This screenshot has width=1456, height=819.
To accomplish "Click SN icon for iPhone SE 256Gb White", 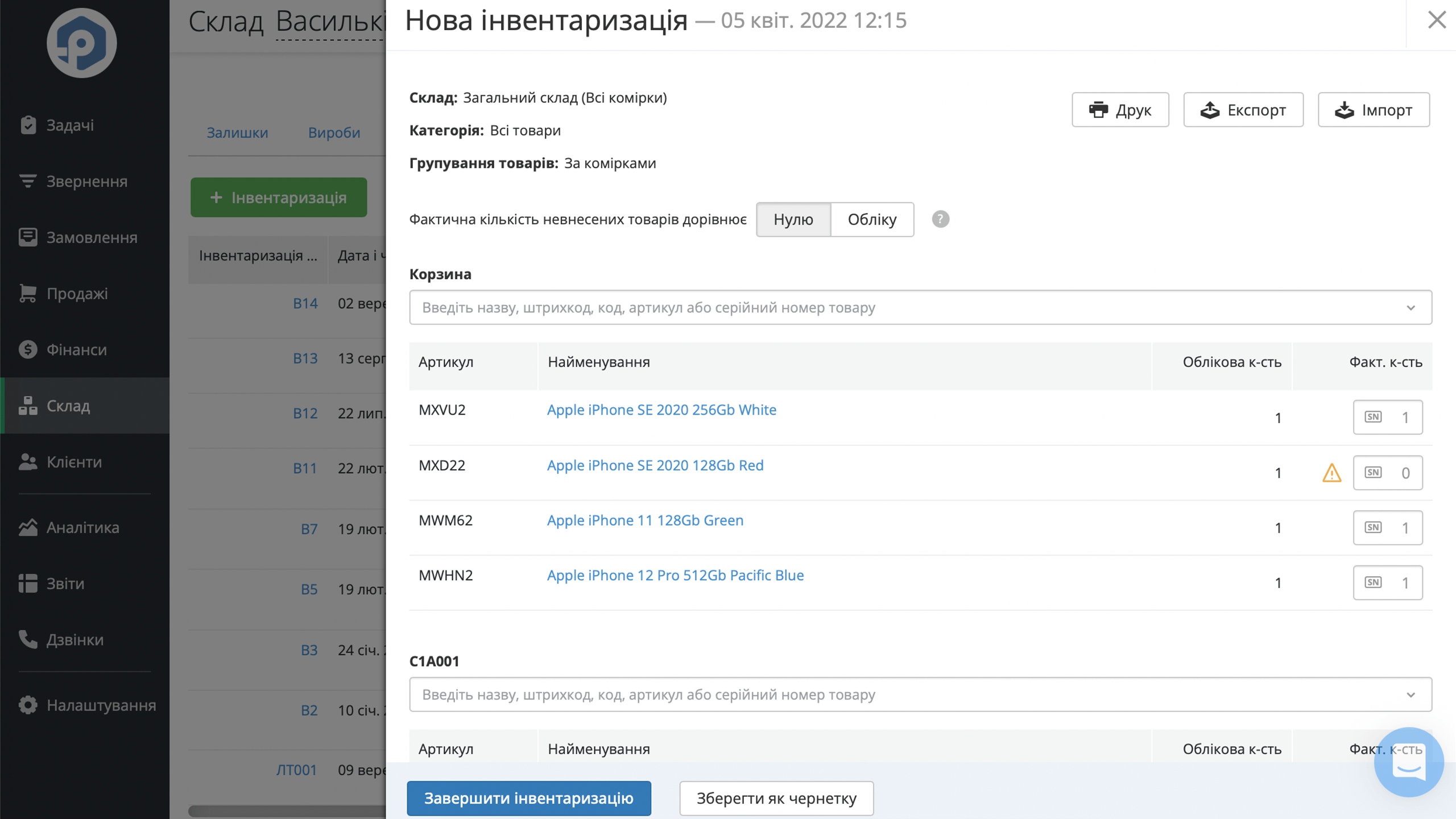I will (x=1373, y=417).
